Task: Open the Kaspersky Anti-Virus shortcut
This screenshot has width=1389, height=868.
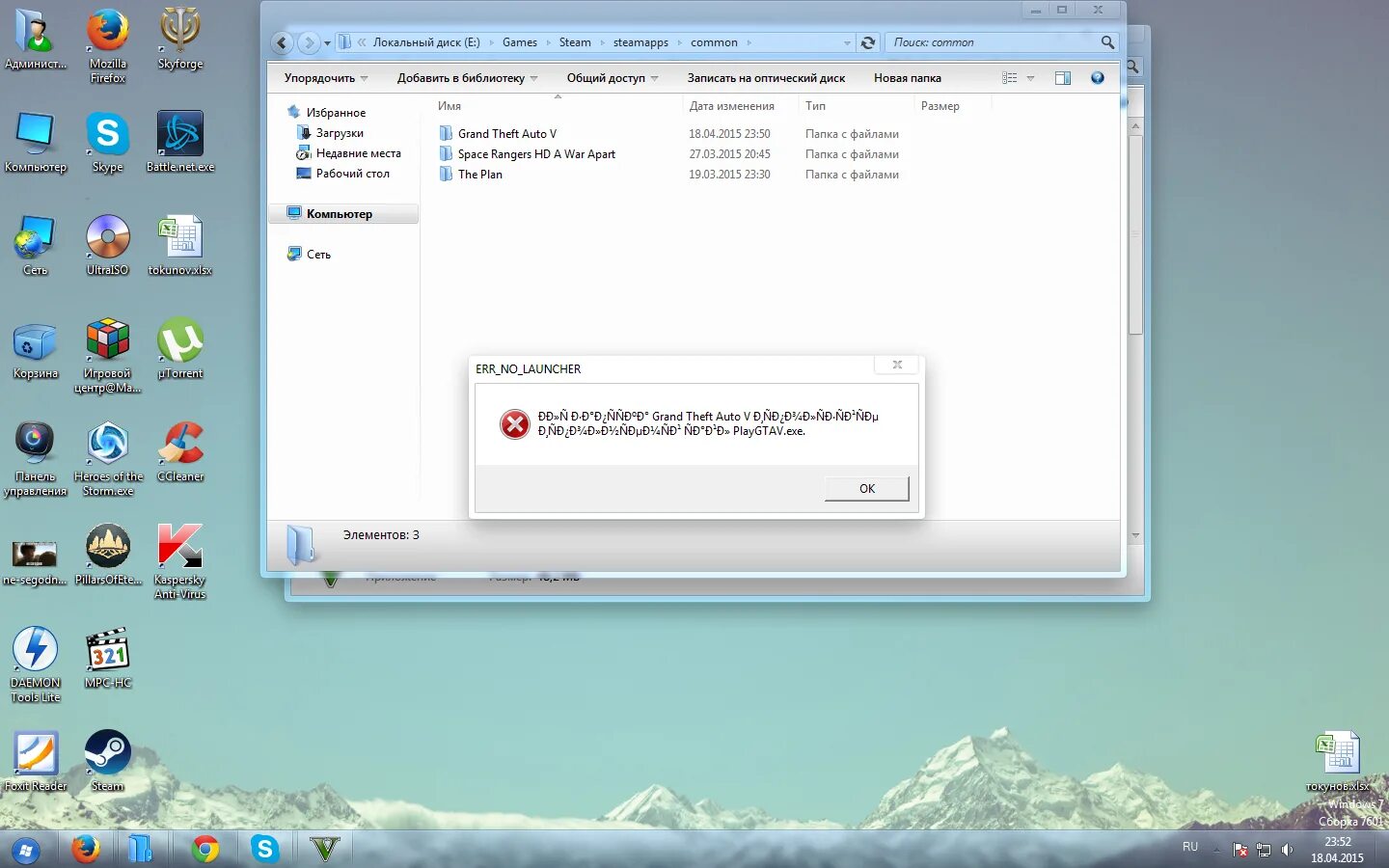Action: tap(179, 562)
